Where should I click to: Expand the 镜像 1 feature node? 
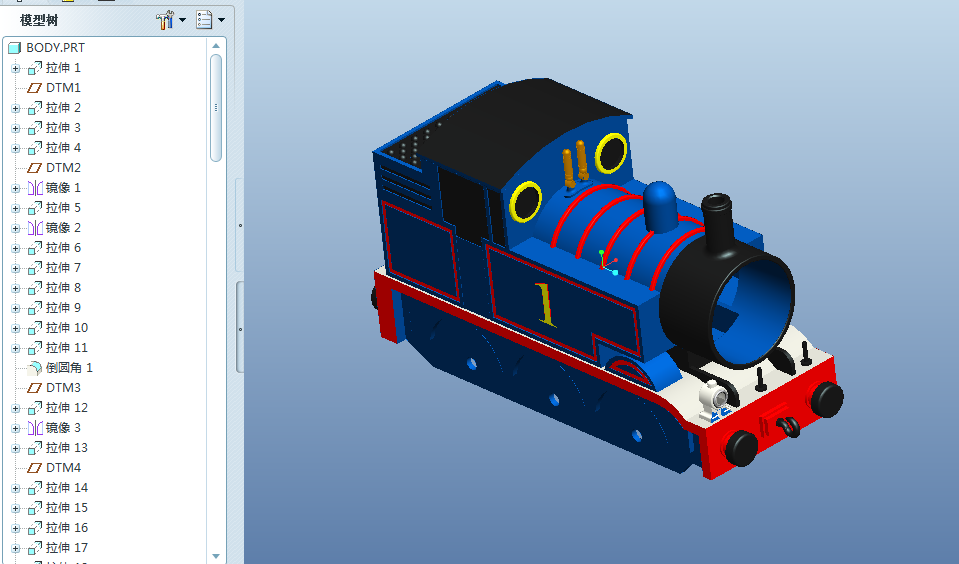[x=15, y=188]
